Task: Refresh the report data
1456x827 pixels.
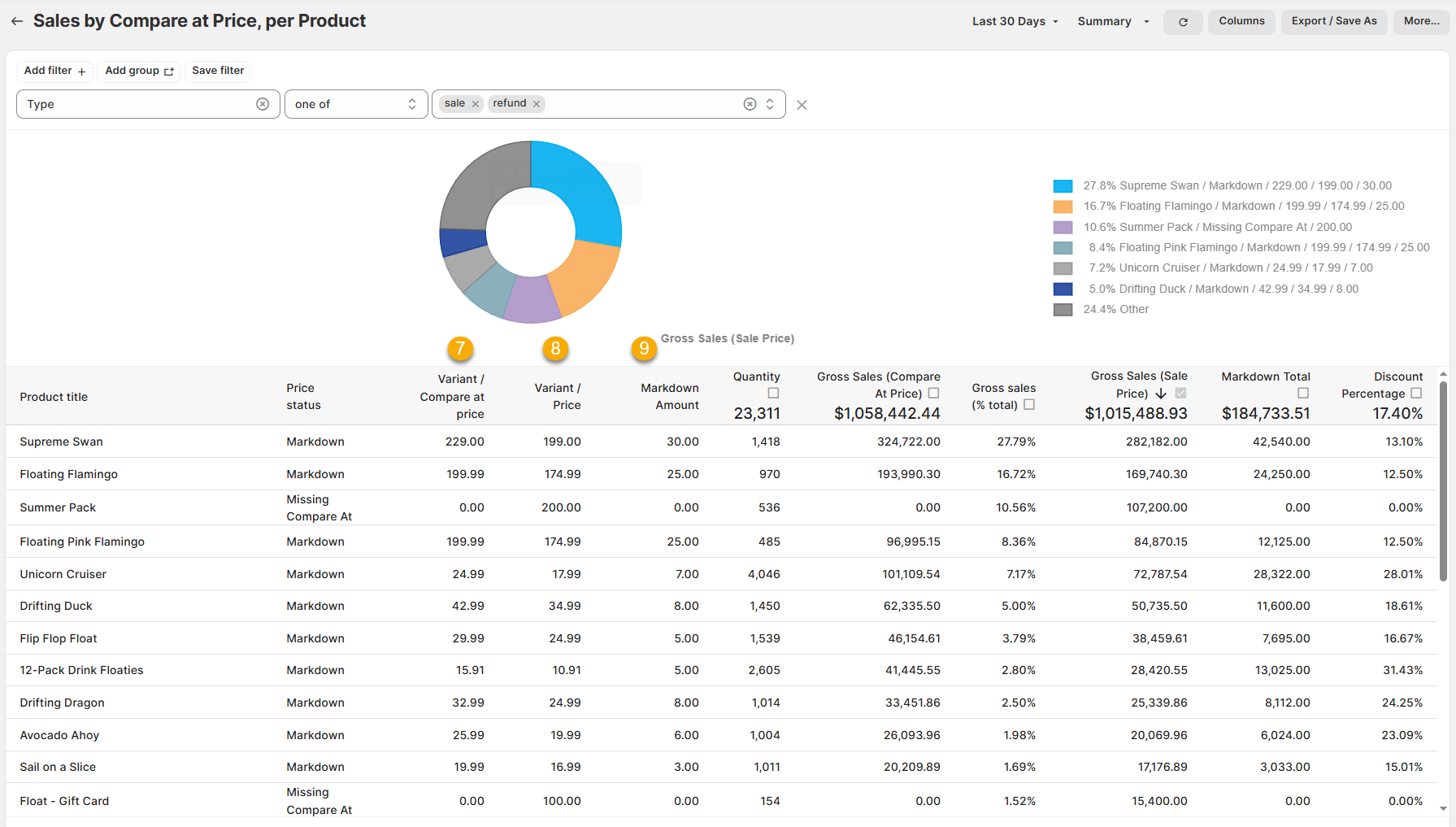Action: (1183, 22)
